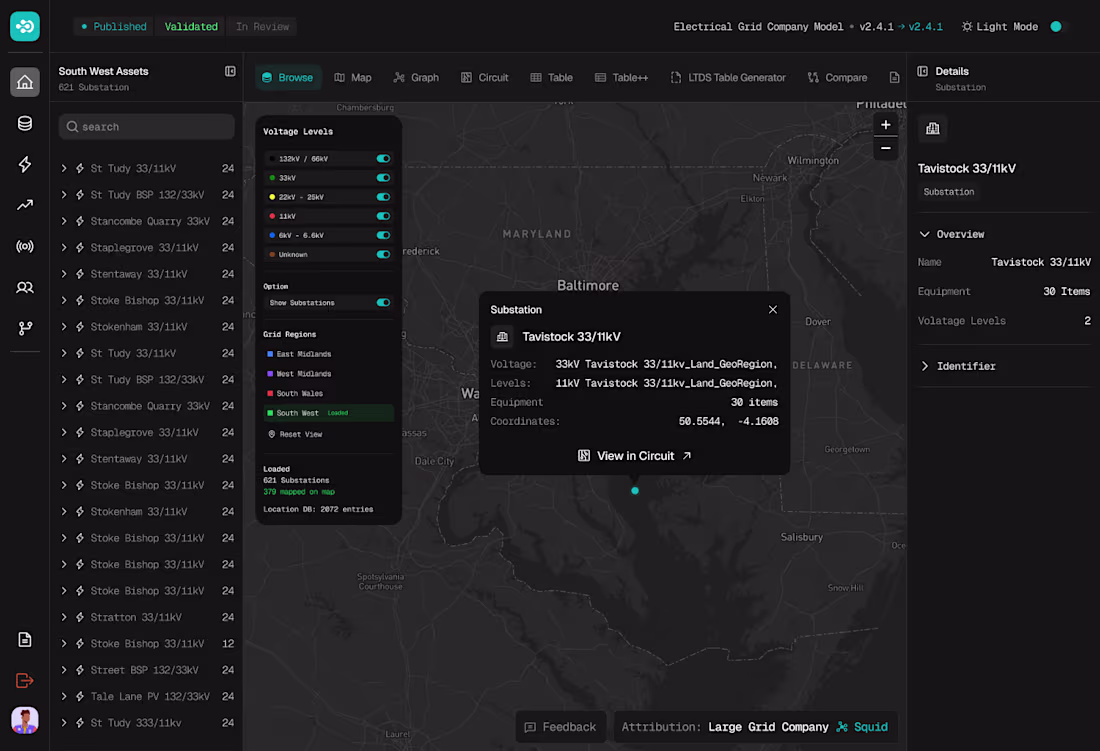
Task: Close the Substation popup
Action: pyautogui.click(x=772, y=309)
